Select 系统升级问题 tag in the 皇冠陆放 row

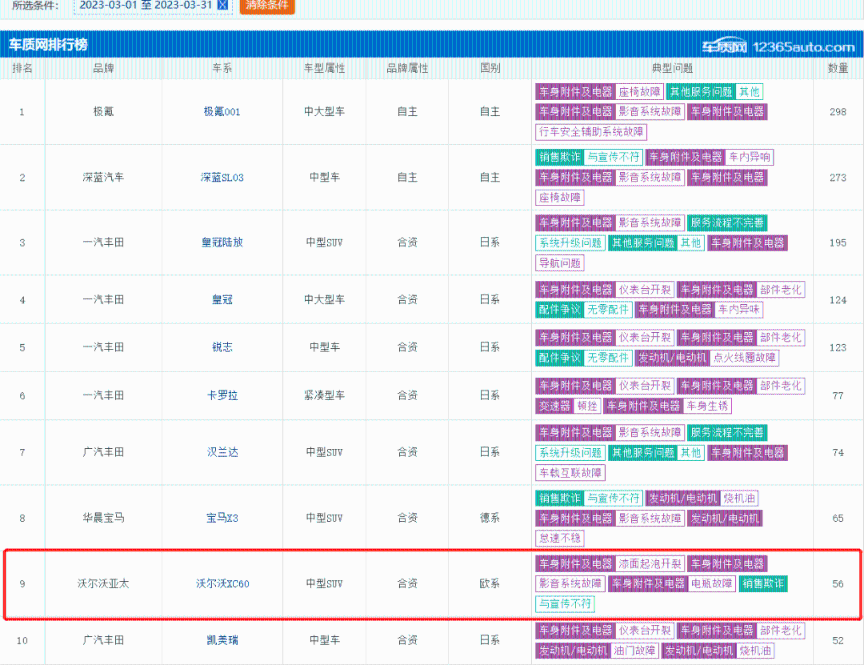point(570,243)
